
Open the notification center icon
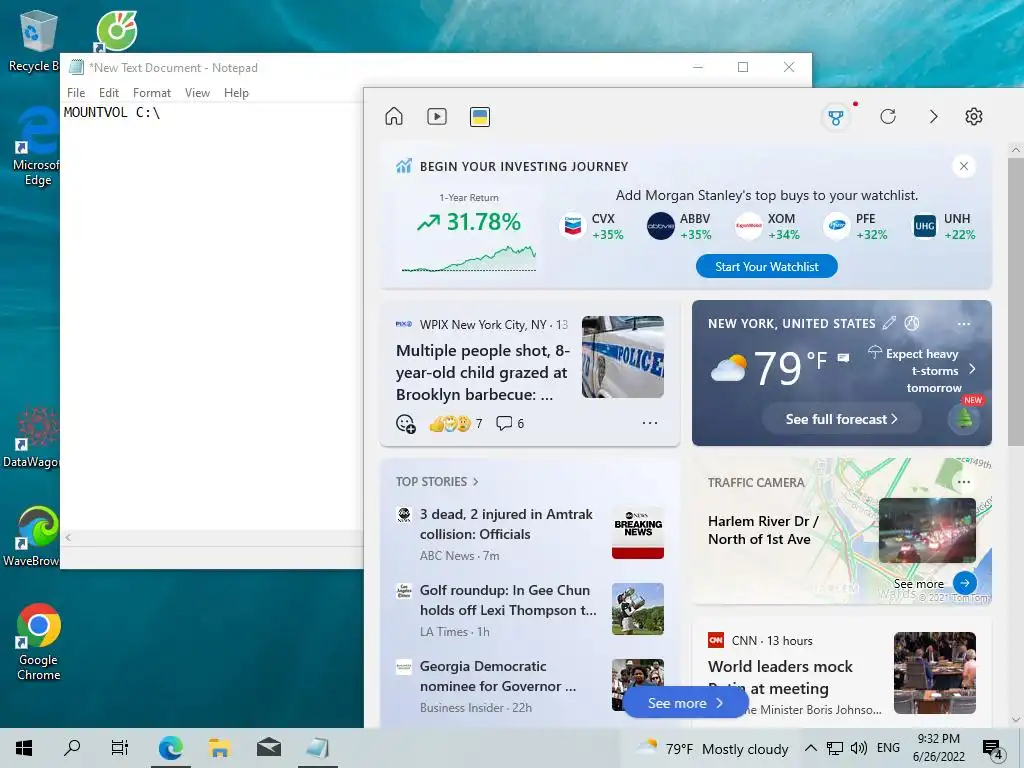pyautogui.click(x=993, y=749)
